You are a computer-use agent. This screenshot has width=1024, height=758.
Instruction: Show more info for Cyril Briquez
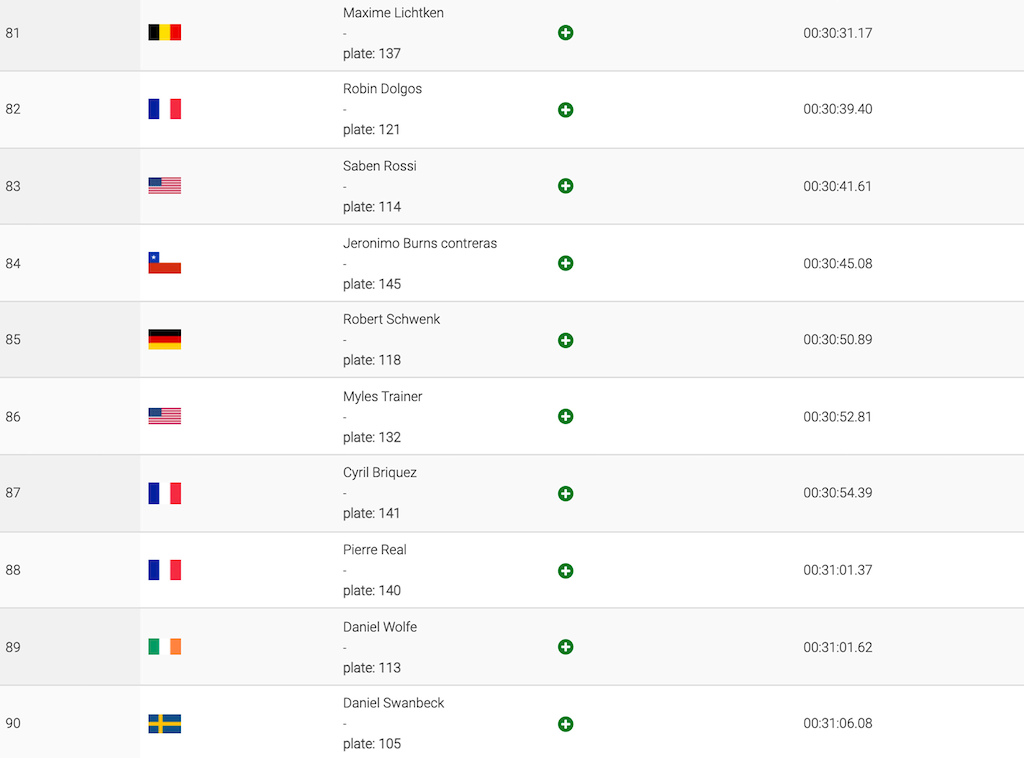tap(566, 494)
